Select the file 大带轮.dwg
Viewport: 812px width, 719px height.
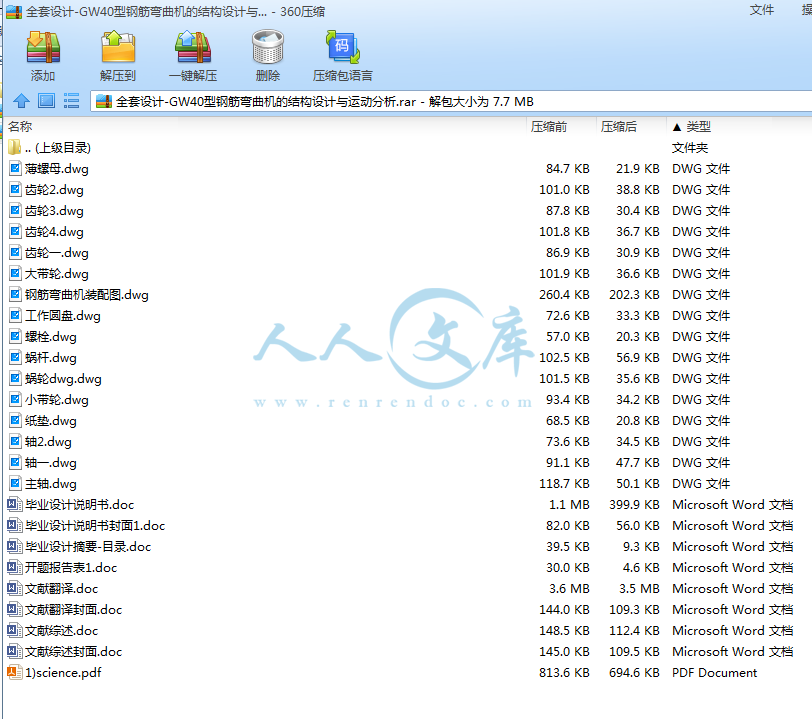57,274
